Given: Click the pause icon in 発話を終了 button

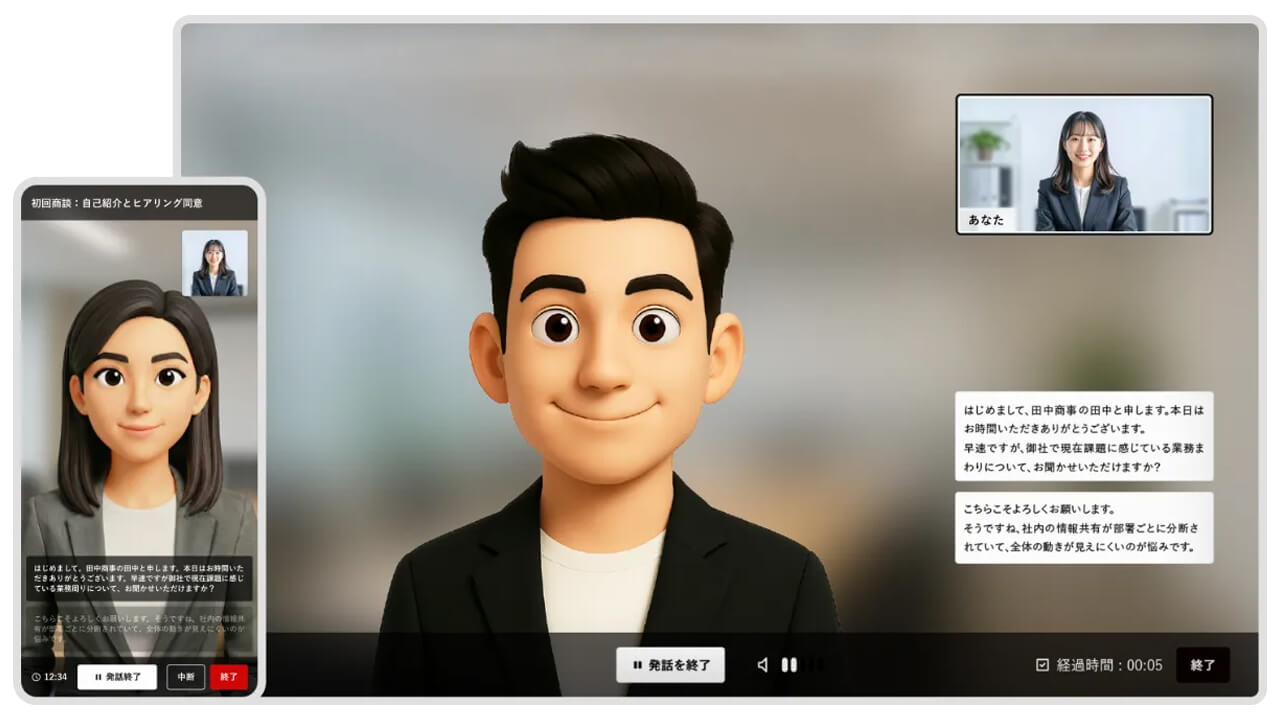Looking at the screenshot, I should 637,665.
